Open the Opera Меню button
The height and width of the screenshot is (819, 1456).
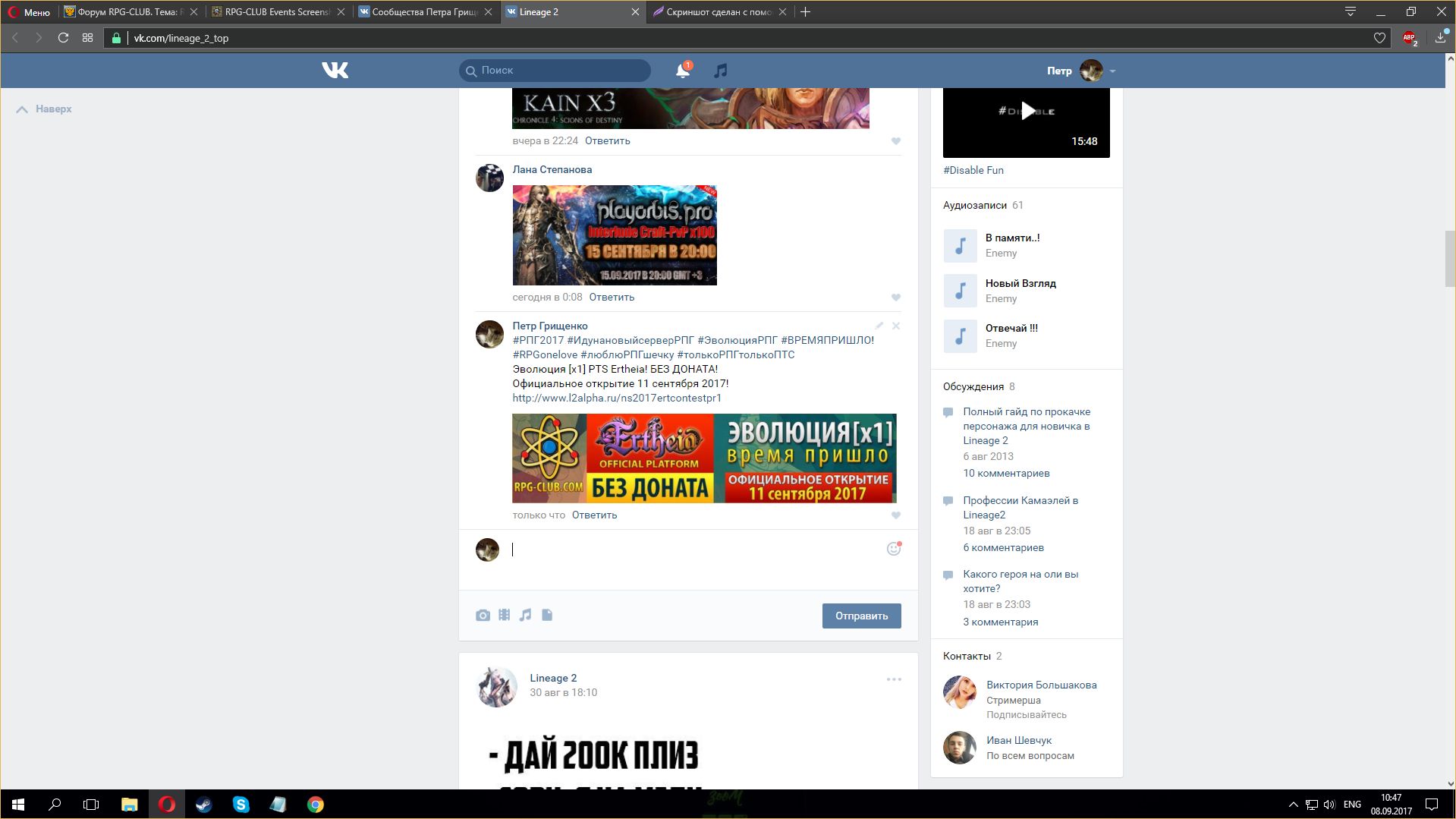[x=30, y=12]
